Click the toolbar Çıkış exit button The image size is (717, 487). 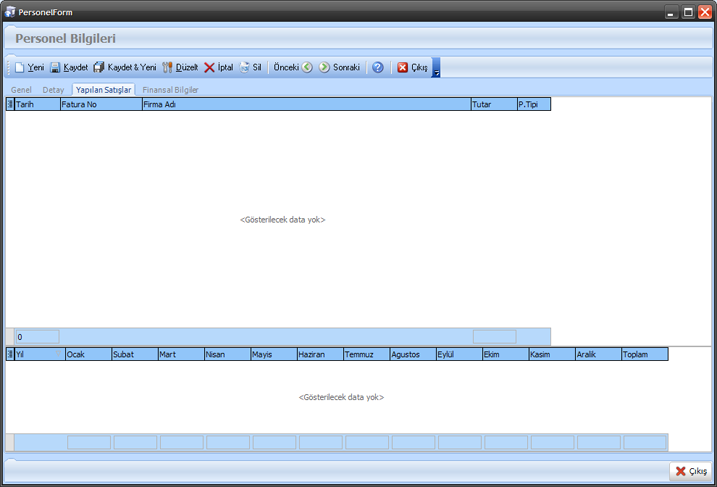(x=412, y=68)
